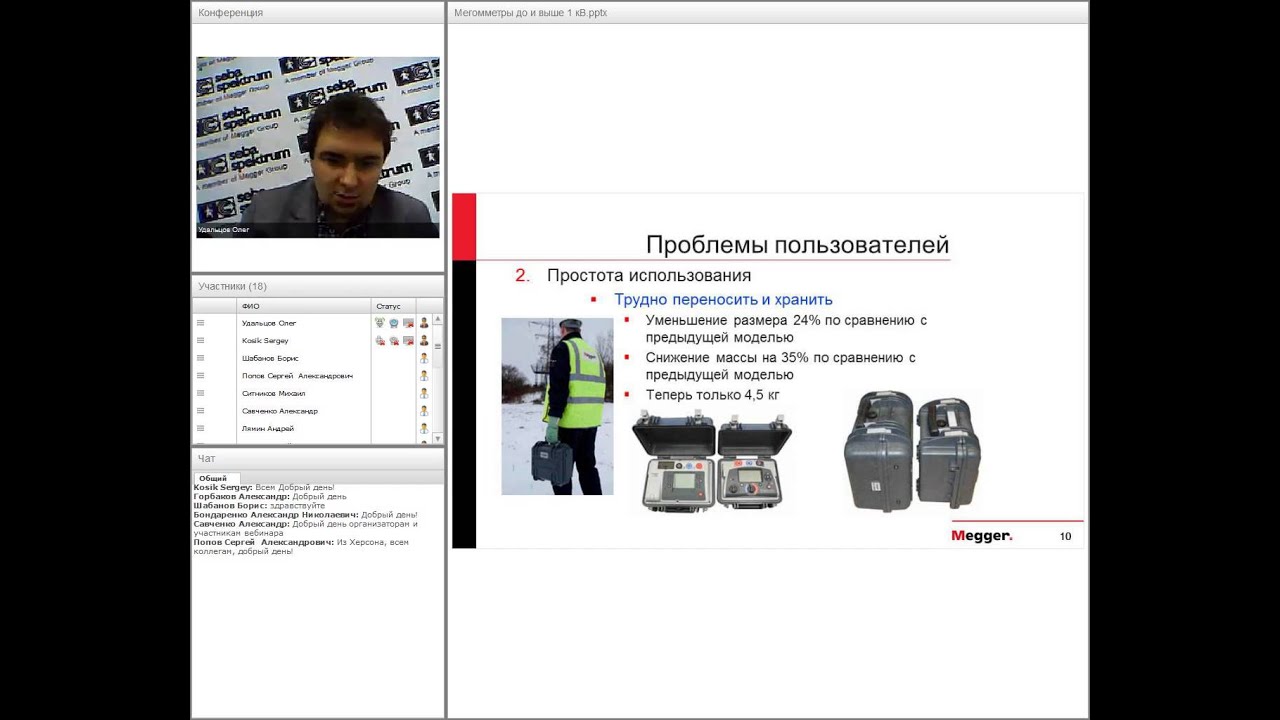The height and width of the screenshot is (720, 1280).
Task: Click the Конференция panel title
Action: [x=230, y=13]
